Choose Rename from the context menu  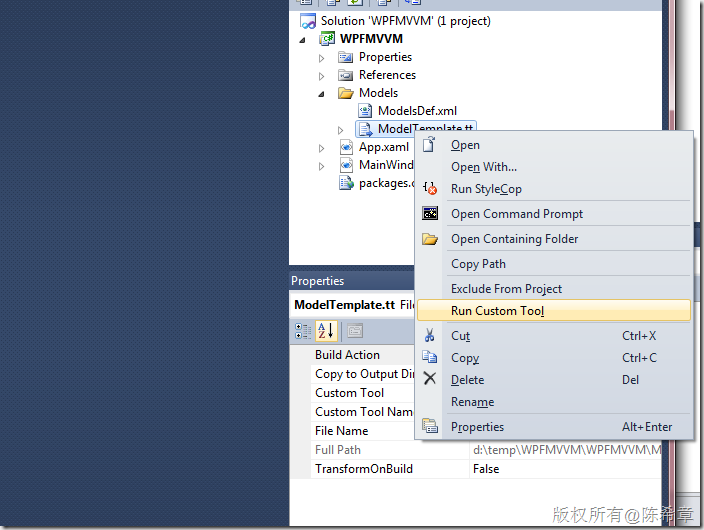tap(554, 402)
